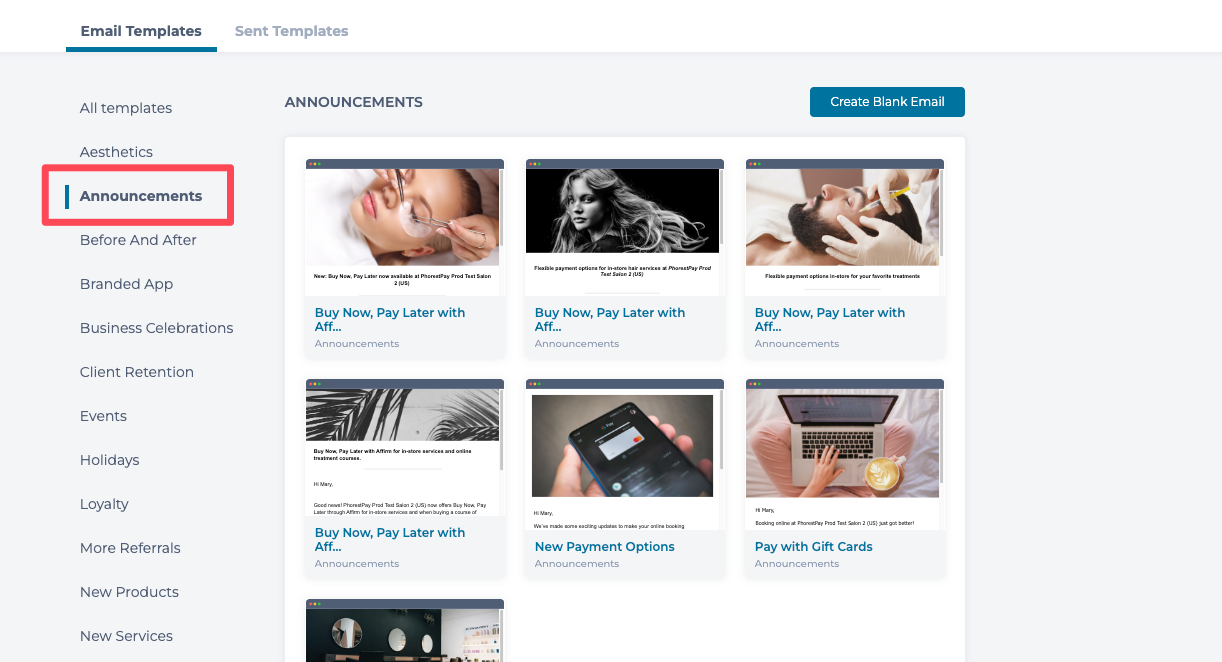Choose the Branded App category
The height and width of the screenshot is (662, 1222).
pos(126,284)
